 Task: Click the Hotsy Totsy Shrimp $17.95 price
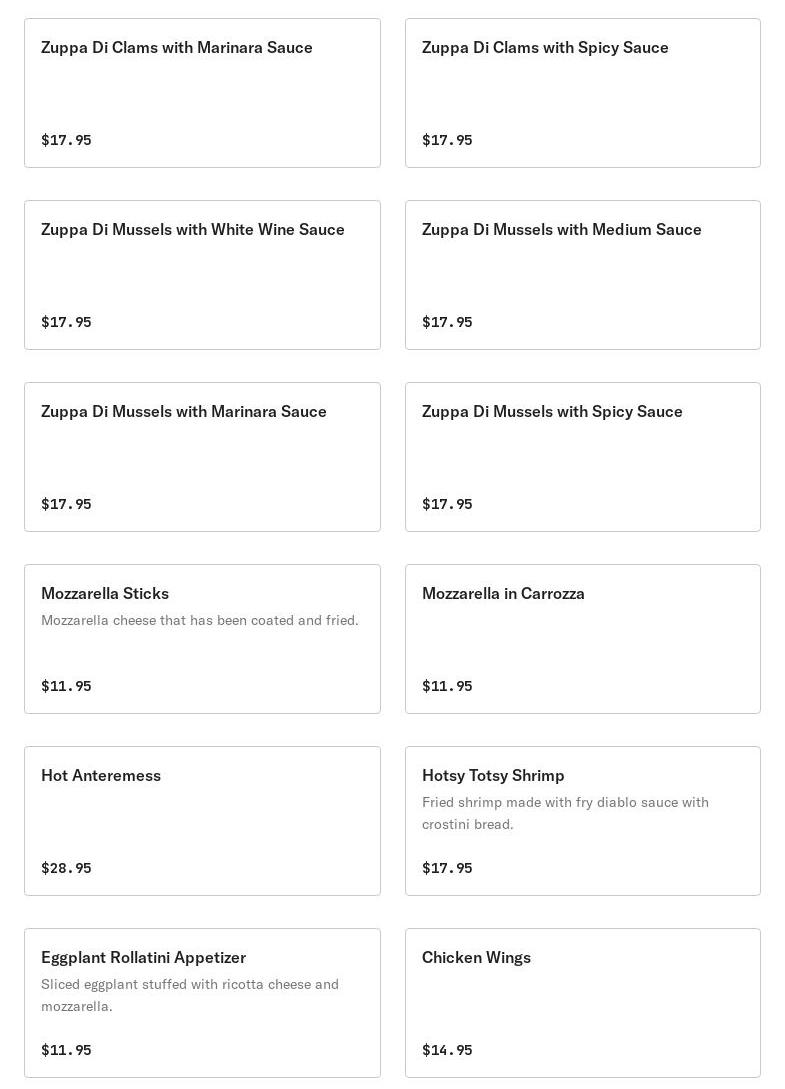pyautogui.click(x=447, y=868)
